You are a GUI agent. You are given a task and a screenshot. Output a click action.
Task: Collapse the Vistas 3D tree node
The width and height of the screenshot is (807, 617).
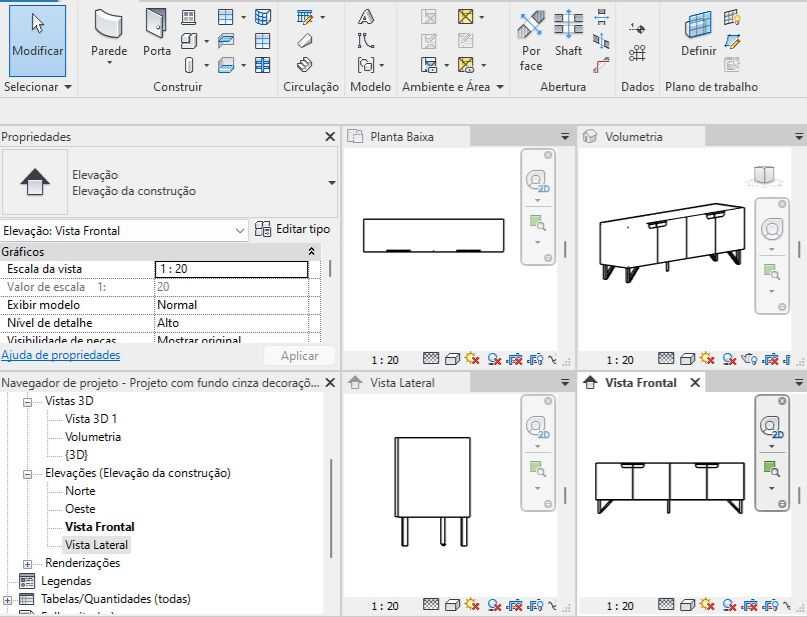pyautogui.click(x=27, y=402)
